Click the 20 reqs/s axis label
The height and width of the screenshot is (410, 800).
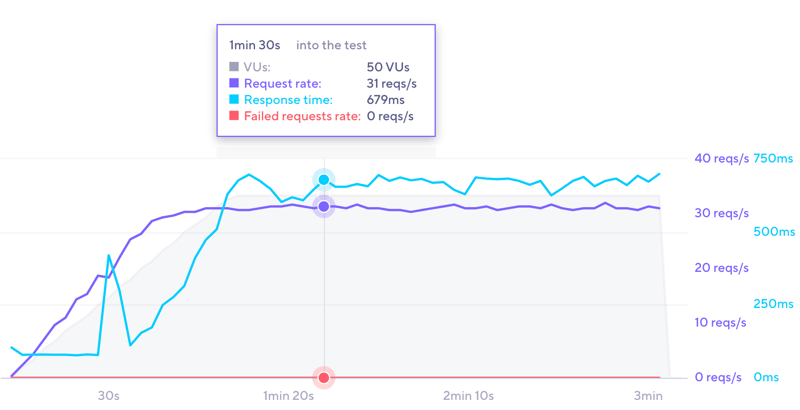click(721, 268)
